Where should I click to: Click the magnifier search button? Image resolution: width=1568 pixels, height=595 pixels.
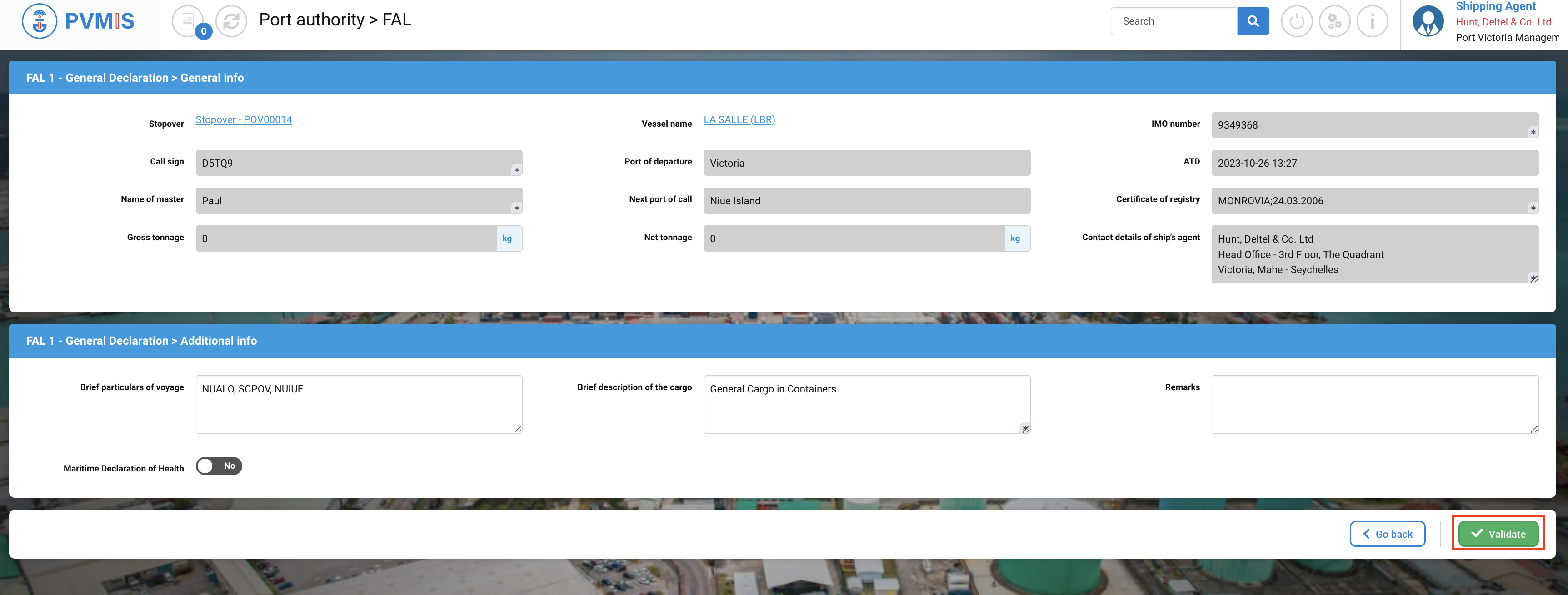click(1253, 21)
